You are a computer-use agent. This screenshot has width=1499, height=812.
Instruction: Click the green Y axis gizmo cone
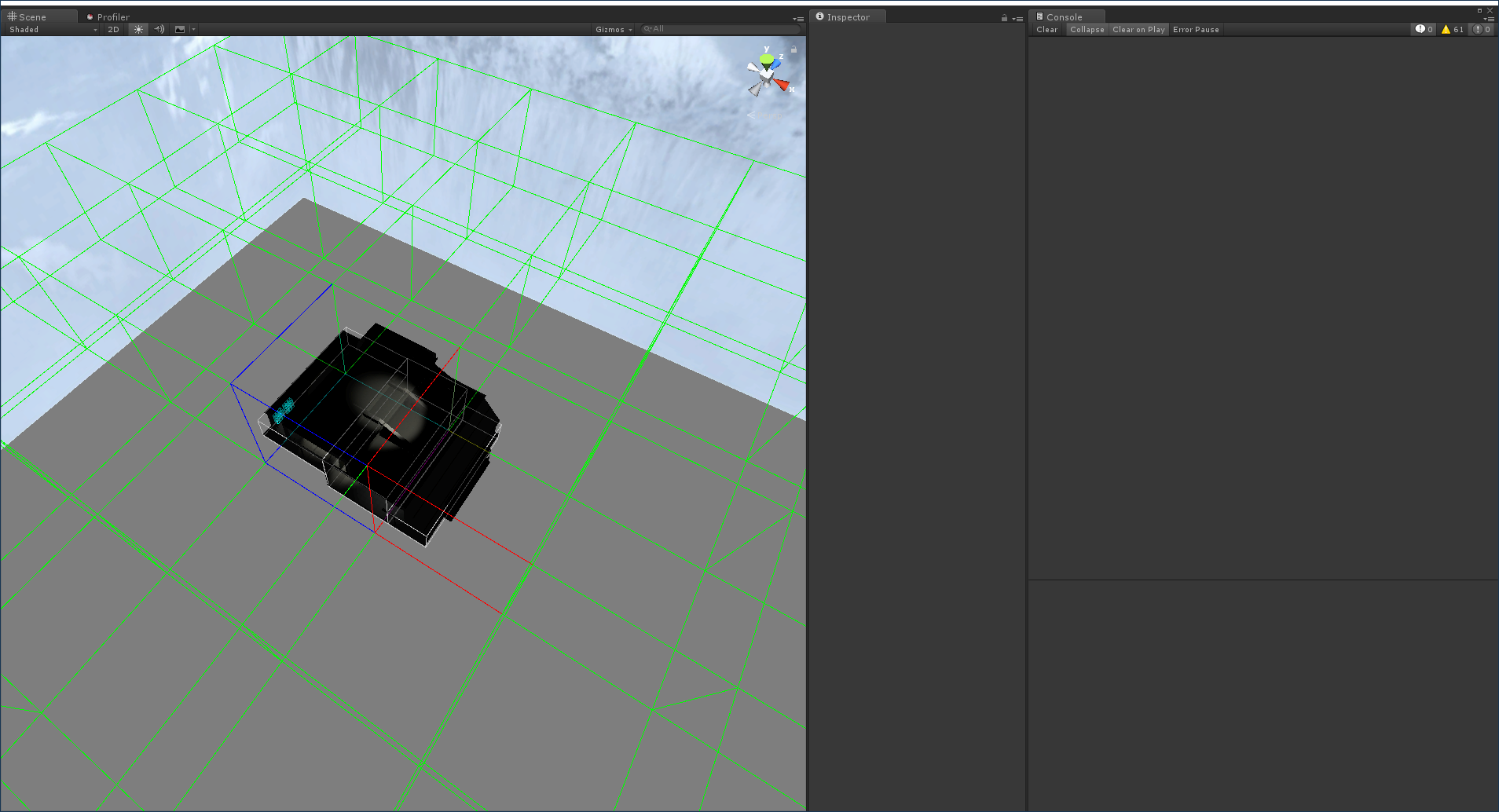pos(767,59)
